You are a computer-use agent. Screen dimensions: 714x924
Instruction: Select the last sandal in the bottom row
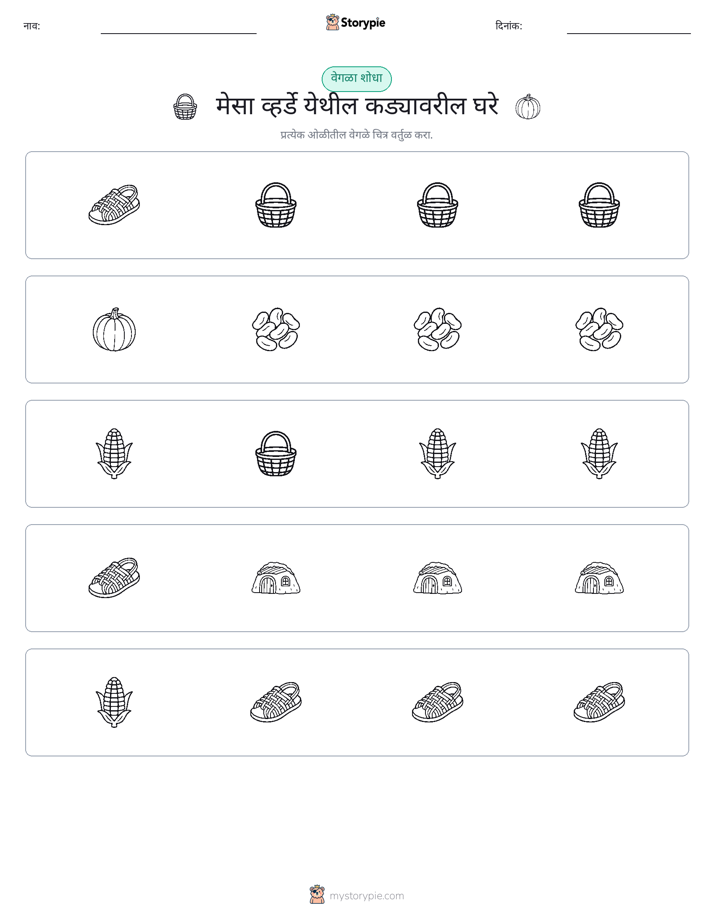coord(599,702)
